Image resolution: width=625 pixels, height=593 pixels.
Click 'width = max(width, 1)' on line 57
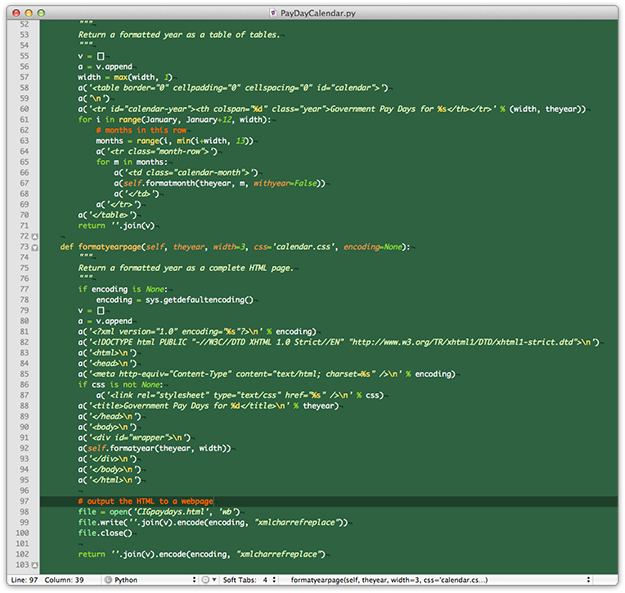125,77
